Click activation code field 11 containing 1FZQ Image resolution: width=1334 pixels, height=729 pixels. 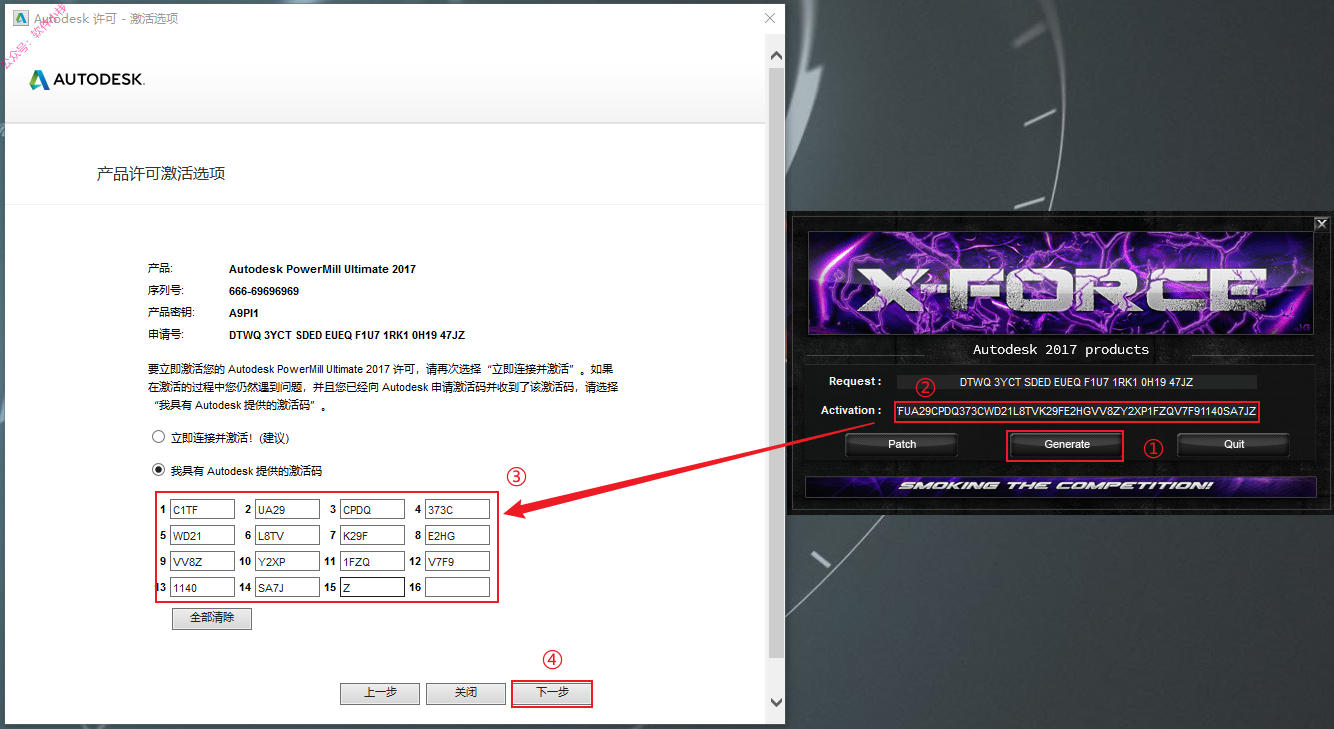[372, 561]
